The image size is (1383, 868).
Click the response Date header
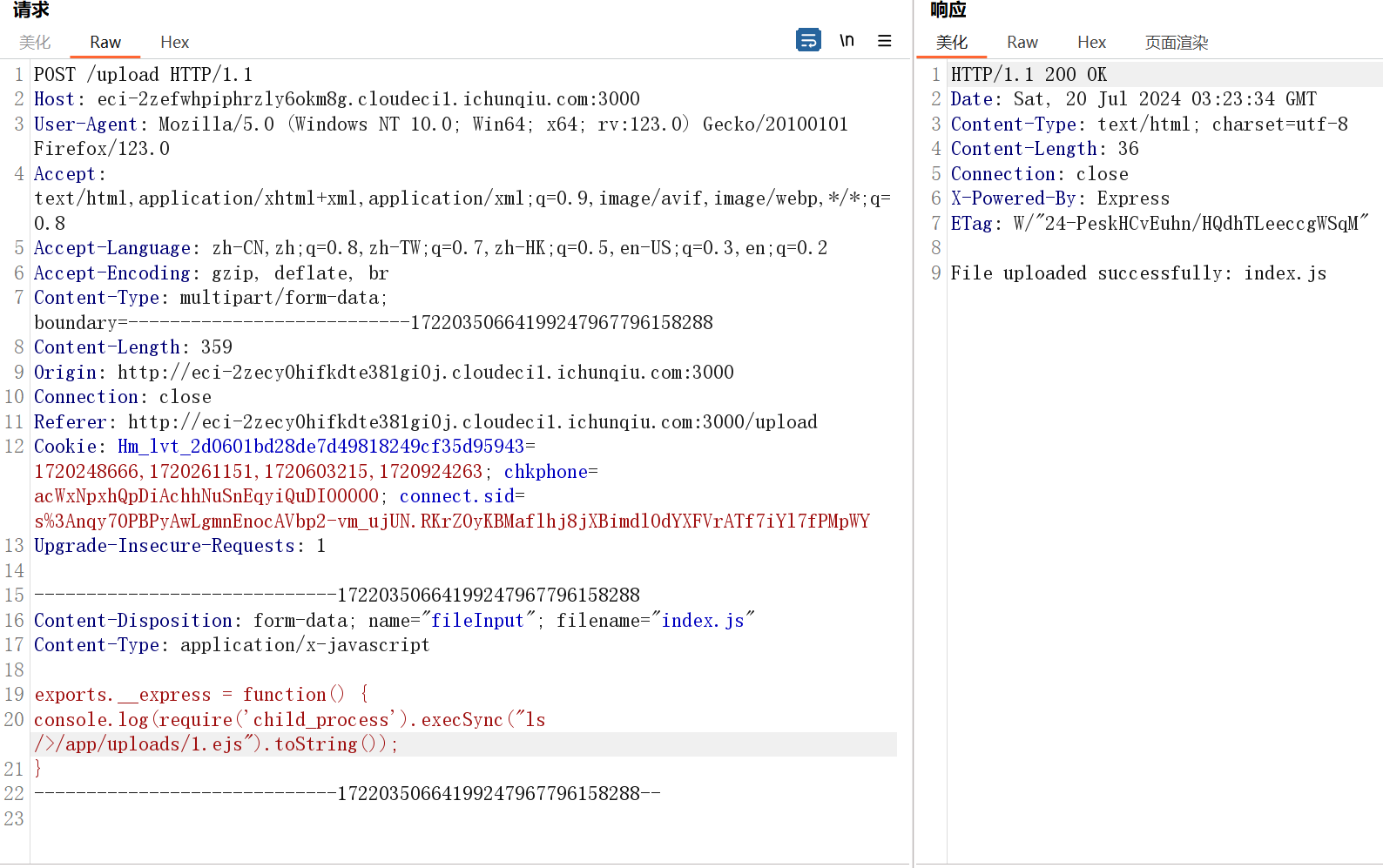[1133, 99]
